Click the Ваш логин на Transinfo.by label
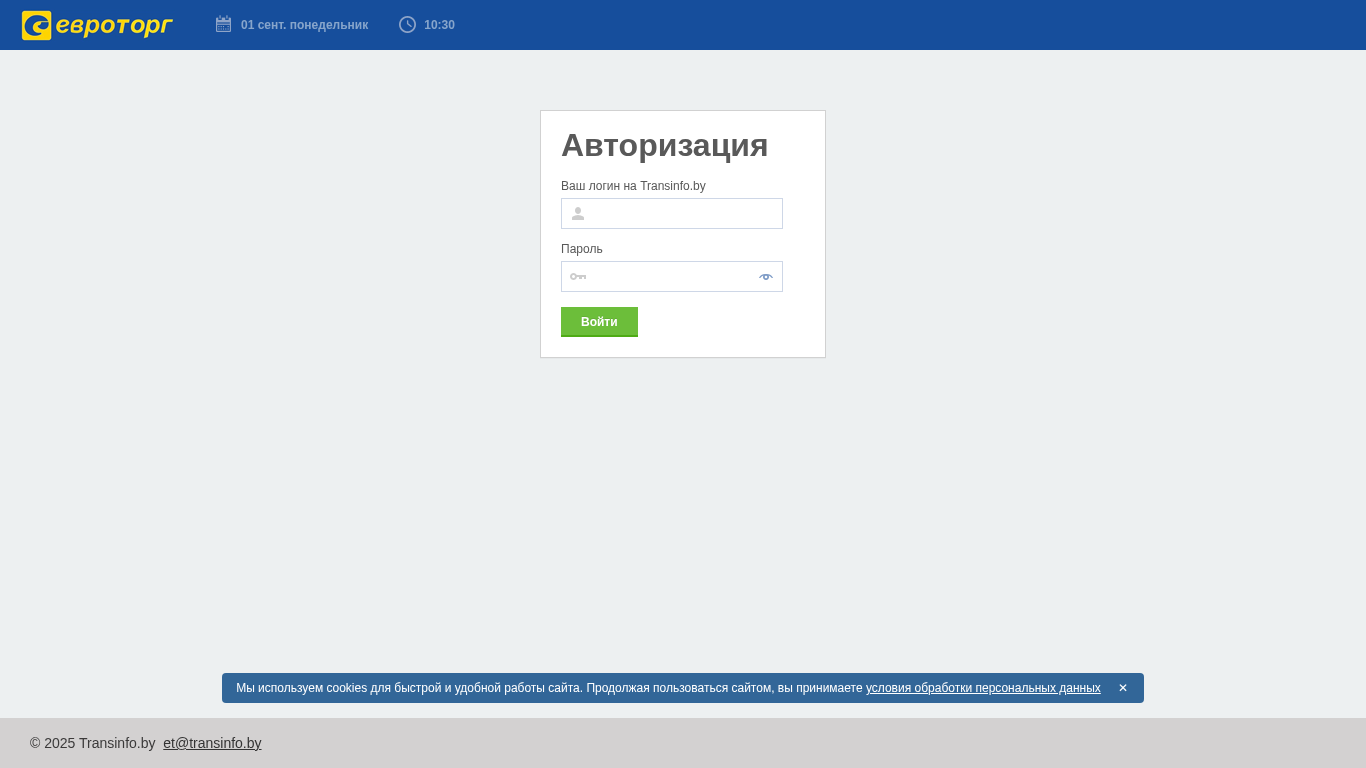 point(633,186)
